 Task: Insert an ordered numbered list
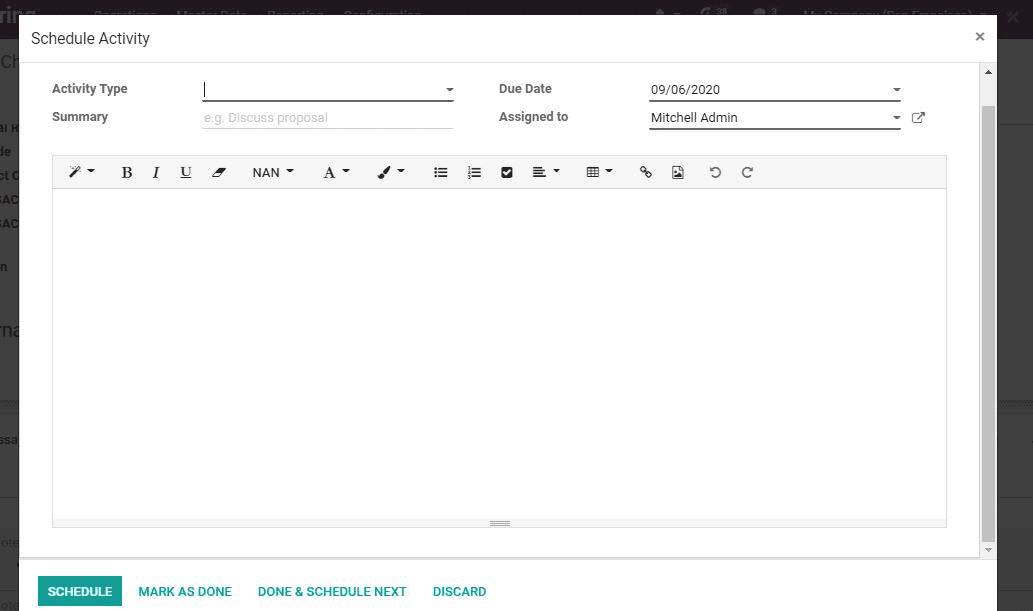(474, 172)
